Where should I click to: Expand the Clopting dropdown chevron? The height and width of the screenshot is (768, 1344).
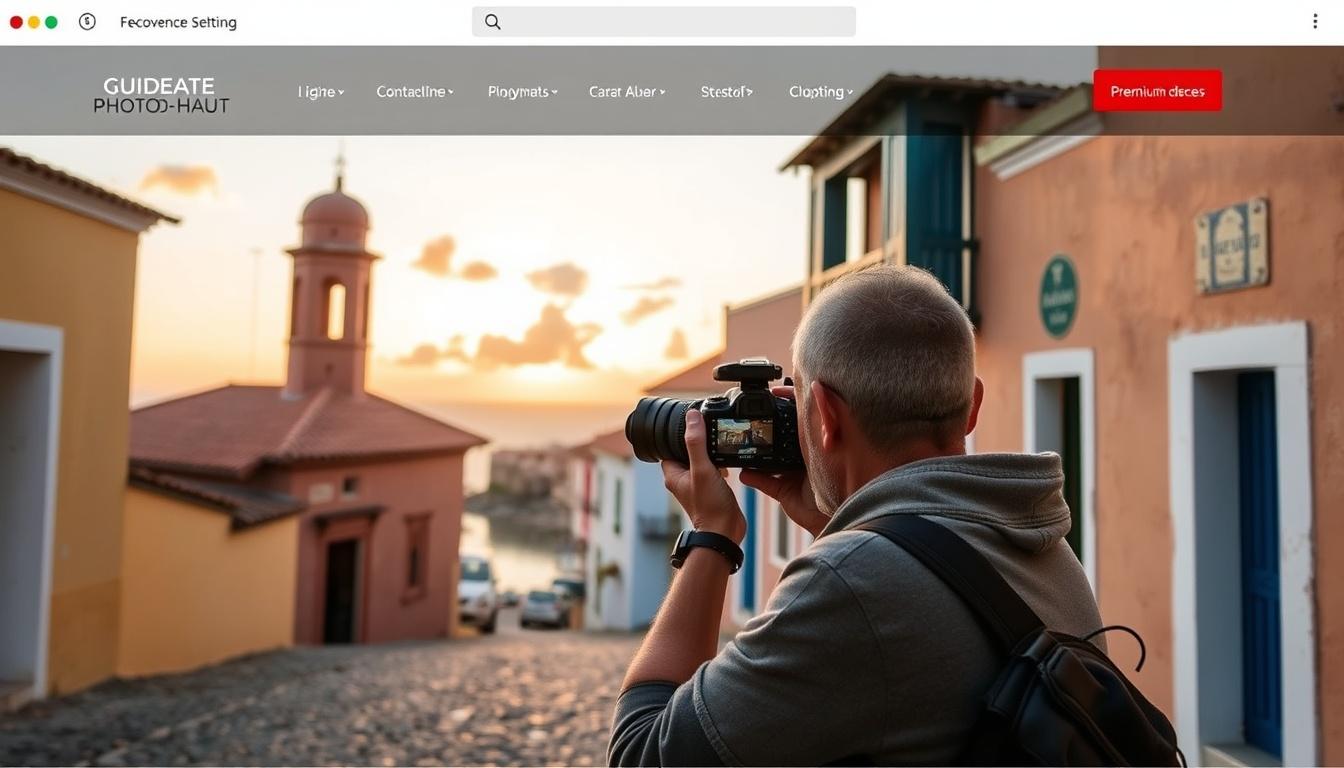[x=850, y=92]
